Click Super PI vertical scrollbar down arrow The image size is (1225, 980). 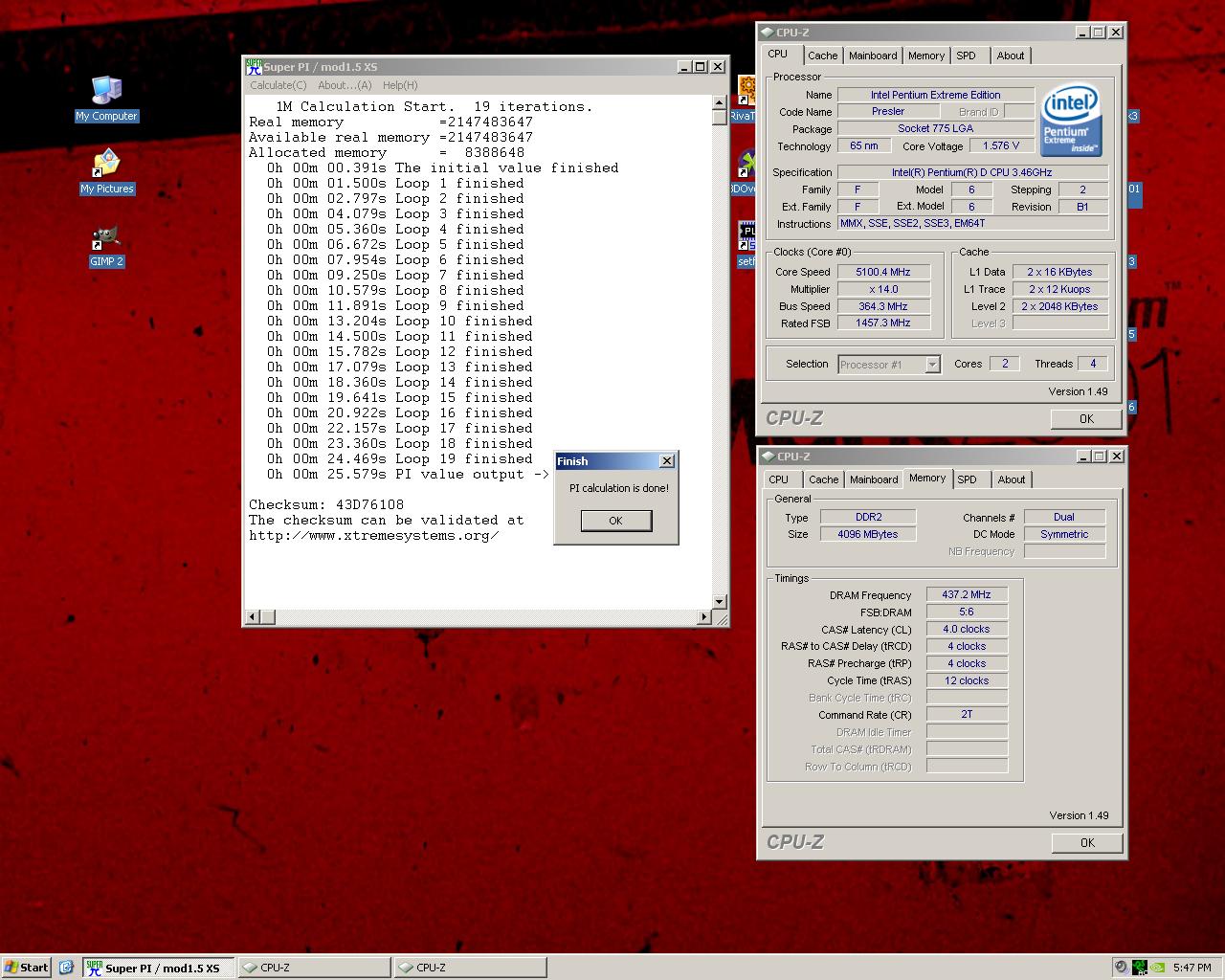(720, 602)
